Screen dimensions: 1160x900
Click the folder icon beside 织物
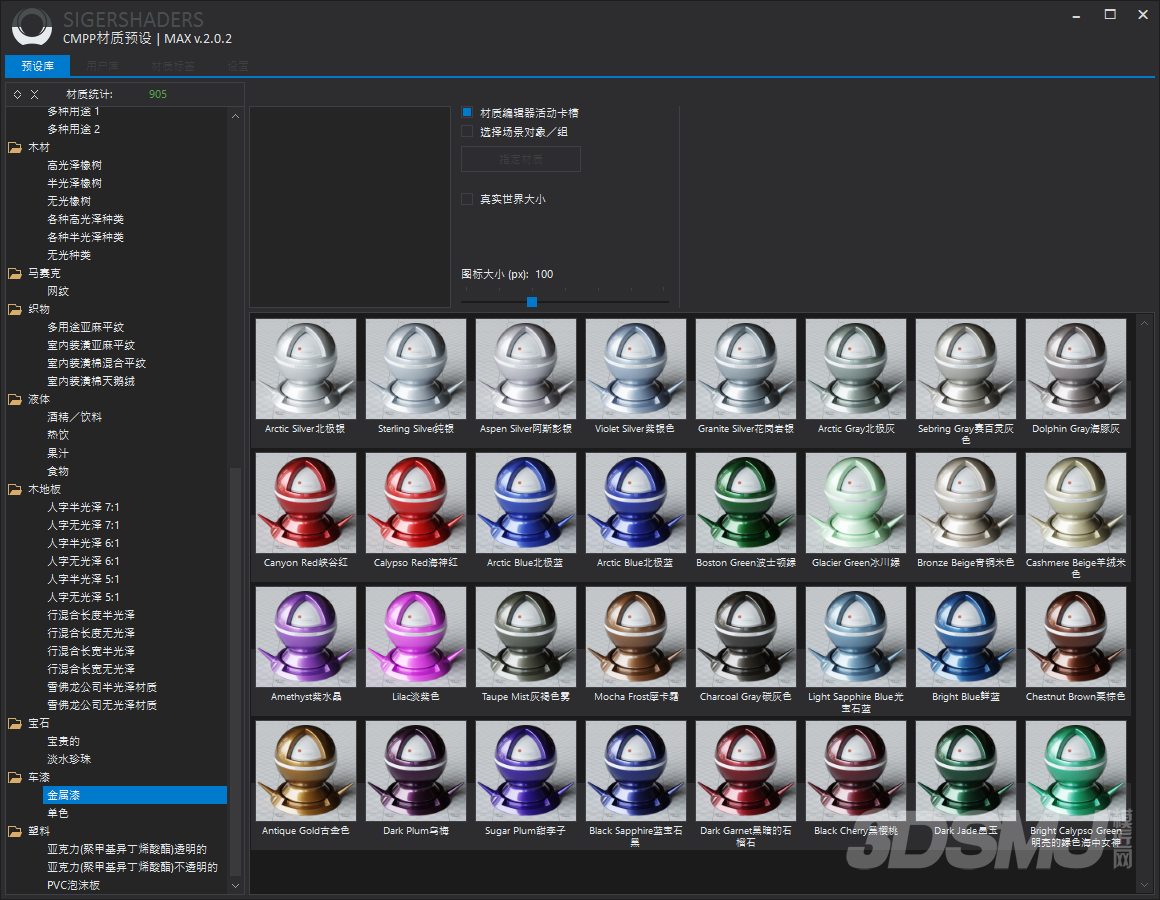15,309
